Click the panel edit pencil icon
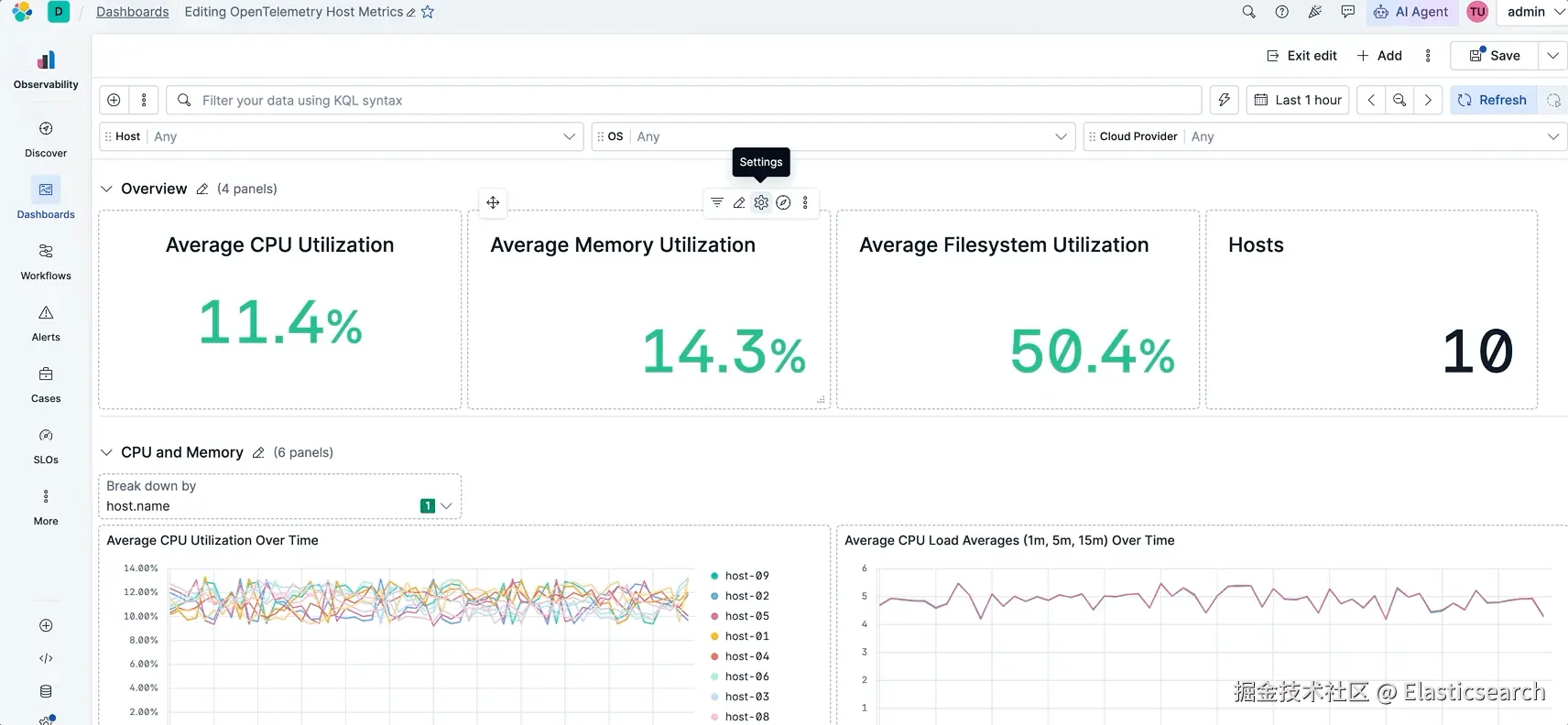 (x=739, y=202)
